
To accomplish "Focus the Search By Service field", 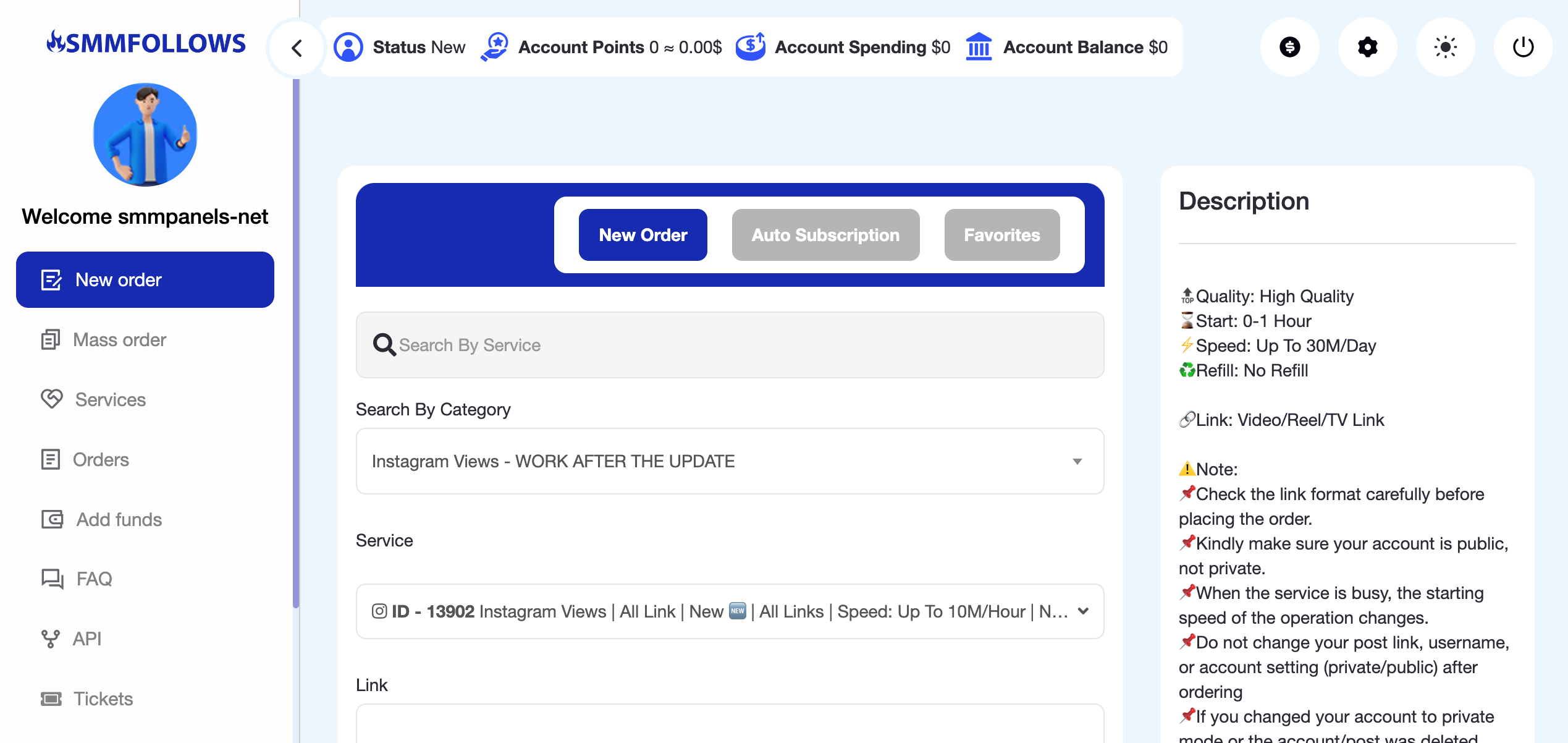I will pos(730,345).
